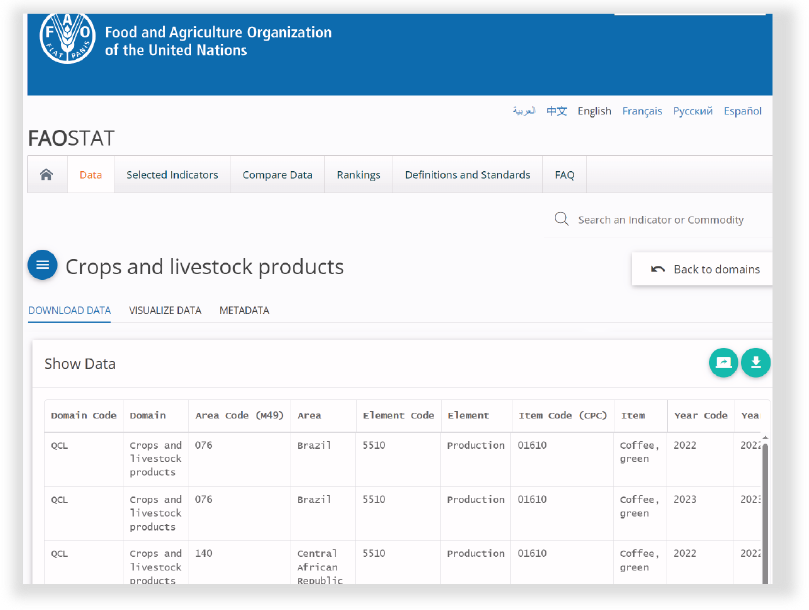This screenshot has width=809, height=610.
Task: Open the FAQ tab
Action: pos(564,175)
